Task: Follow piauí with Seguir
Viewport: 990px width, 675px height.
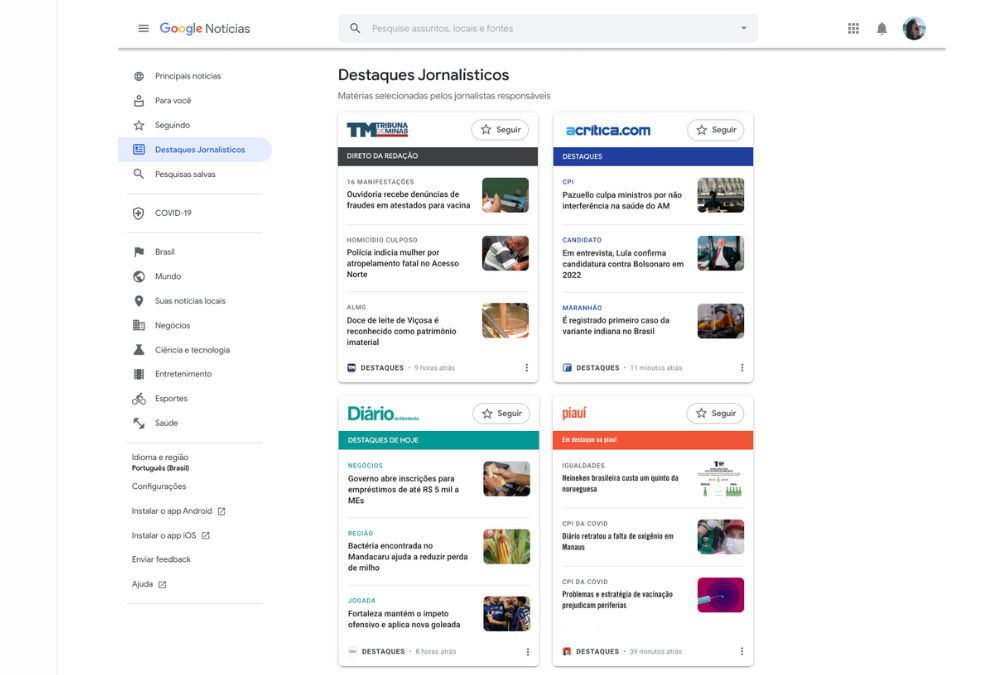Action: (715, 413)
